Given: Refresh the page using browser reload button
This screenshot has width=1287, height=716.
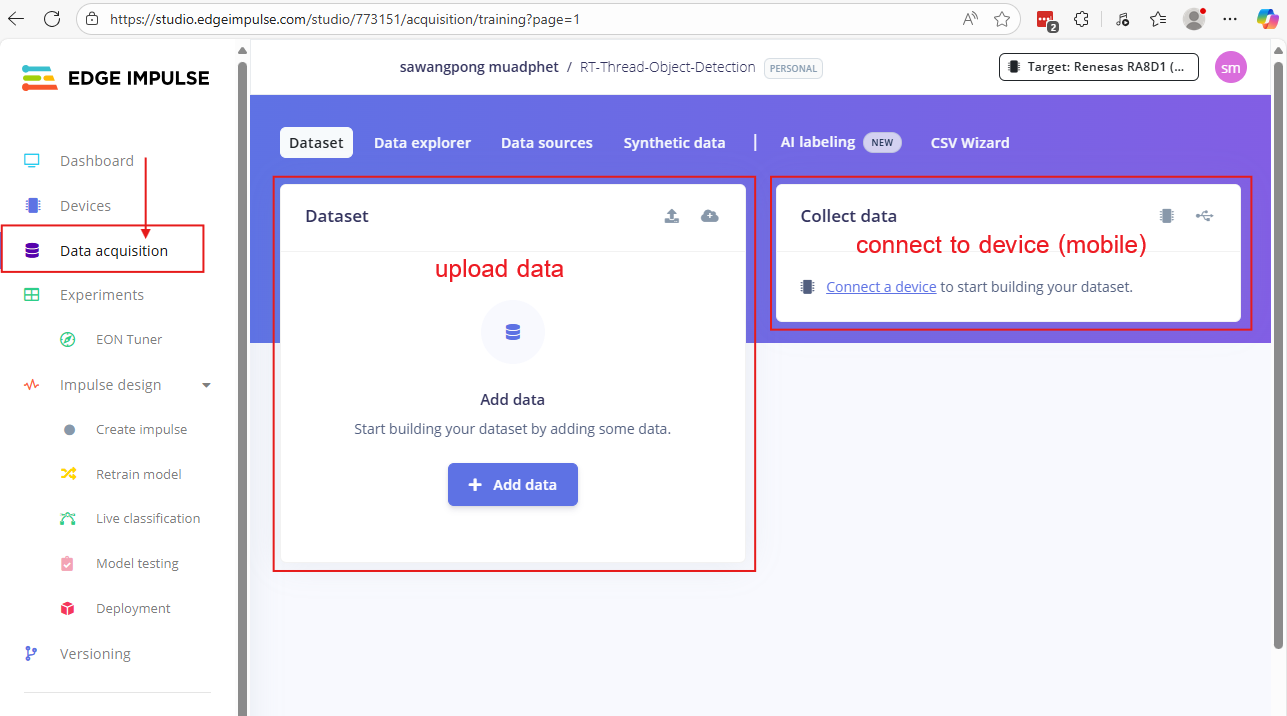Looking at the screenshot, I should coord(52,19).
